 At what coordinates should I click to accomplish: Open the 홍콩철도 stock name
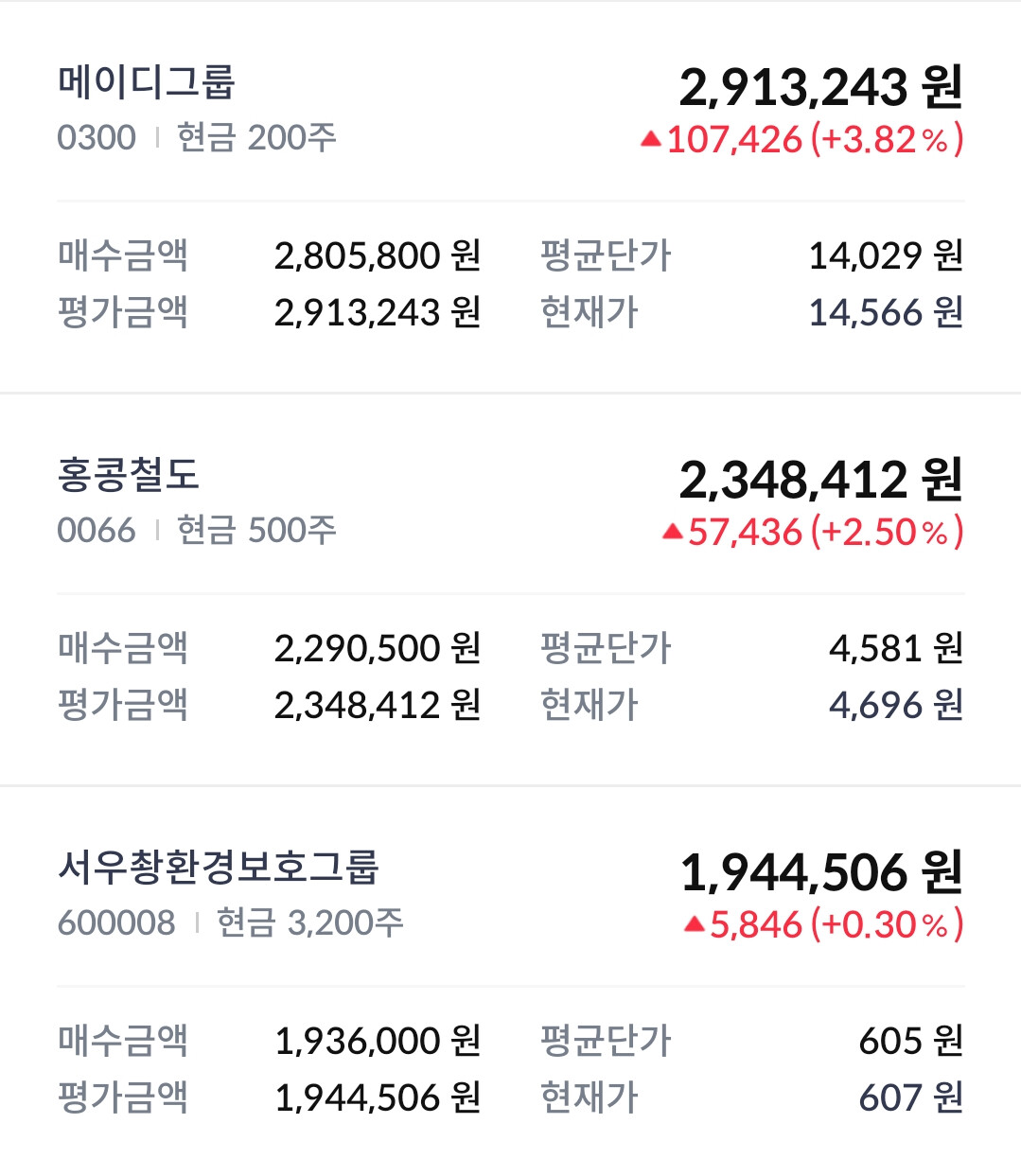[129, 475]
